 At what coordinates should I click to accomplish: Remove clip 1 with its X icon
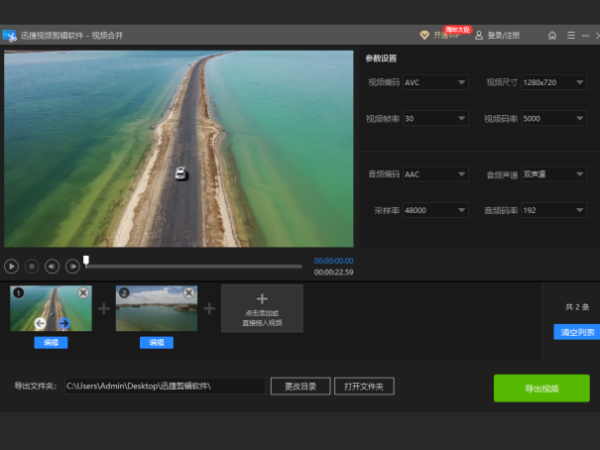point(83,293)
